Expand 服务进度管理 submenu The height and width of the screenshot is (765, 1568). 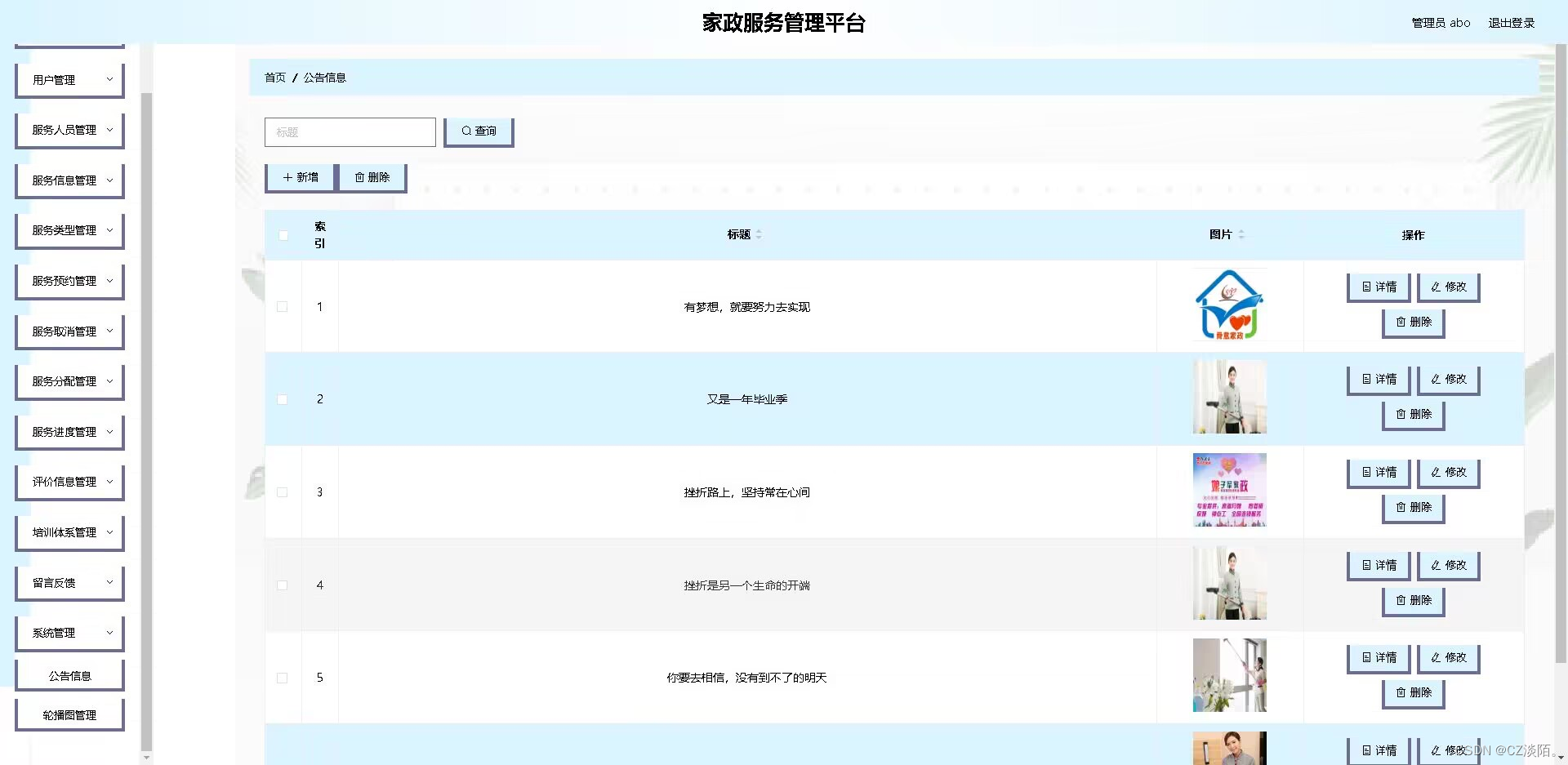(69, 432)
